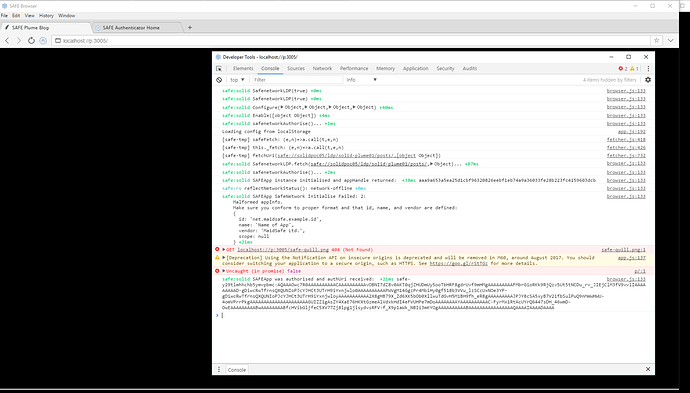Open the top execution context dropdown

[237, 80]
